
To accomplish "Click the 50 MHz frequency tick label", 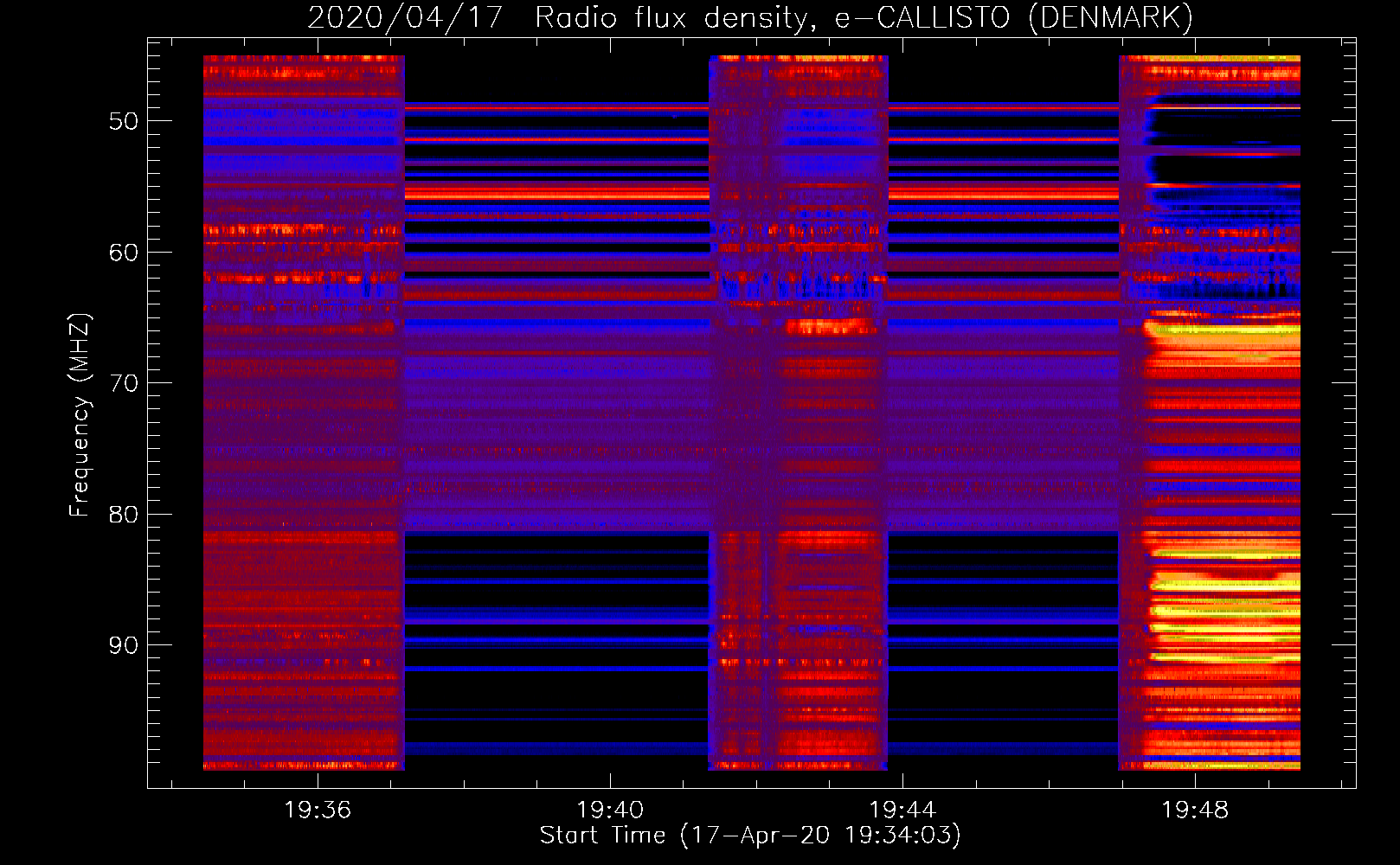I will click(x=124, y=121).
